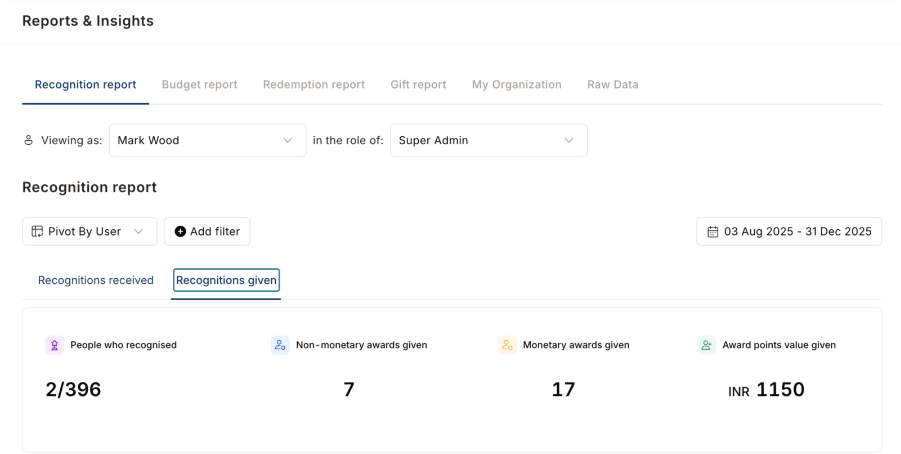Click the person icon beside Viewing as

[x=28, y=140]
